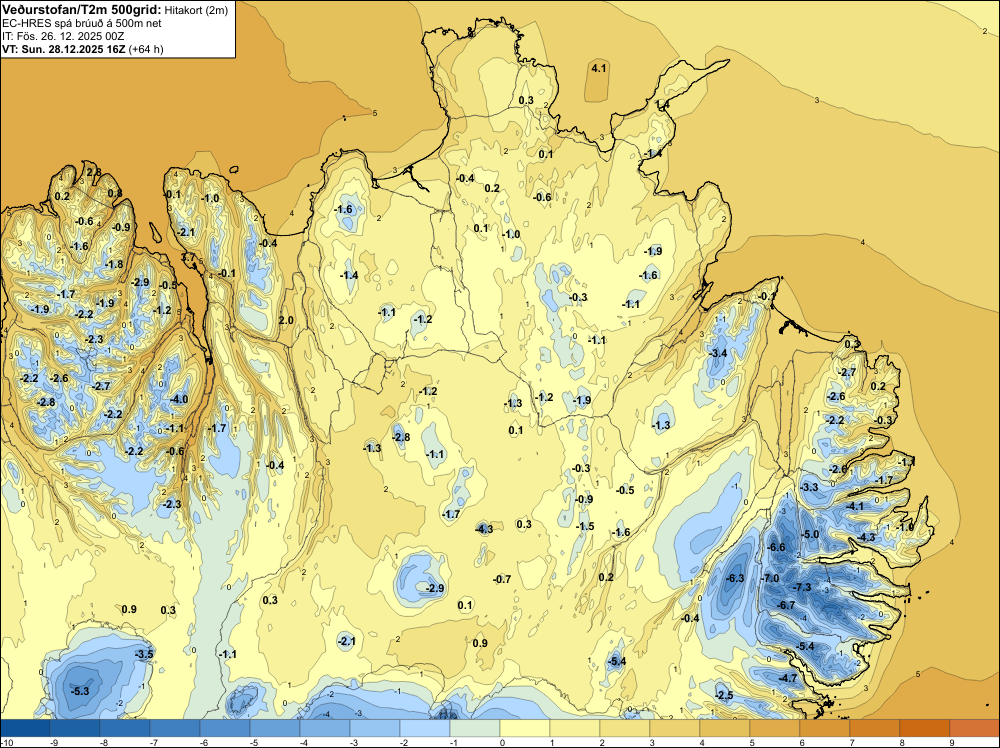Screen dimensions: 1000x748
Task: Click the '-7.3' temperature value
Action: tap(802, 587)
